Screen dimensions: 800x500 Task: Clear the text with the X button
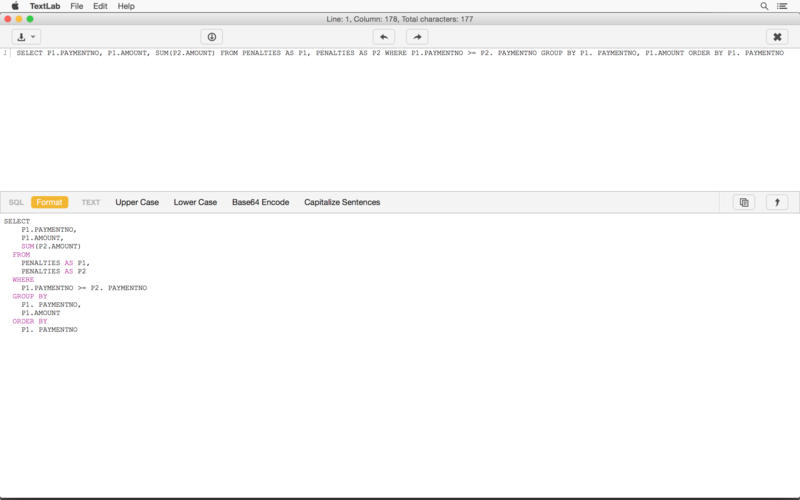pyautogui.click(x=776, y=36)
